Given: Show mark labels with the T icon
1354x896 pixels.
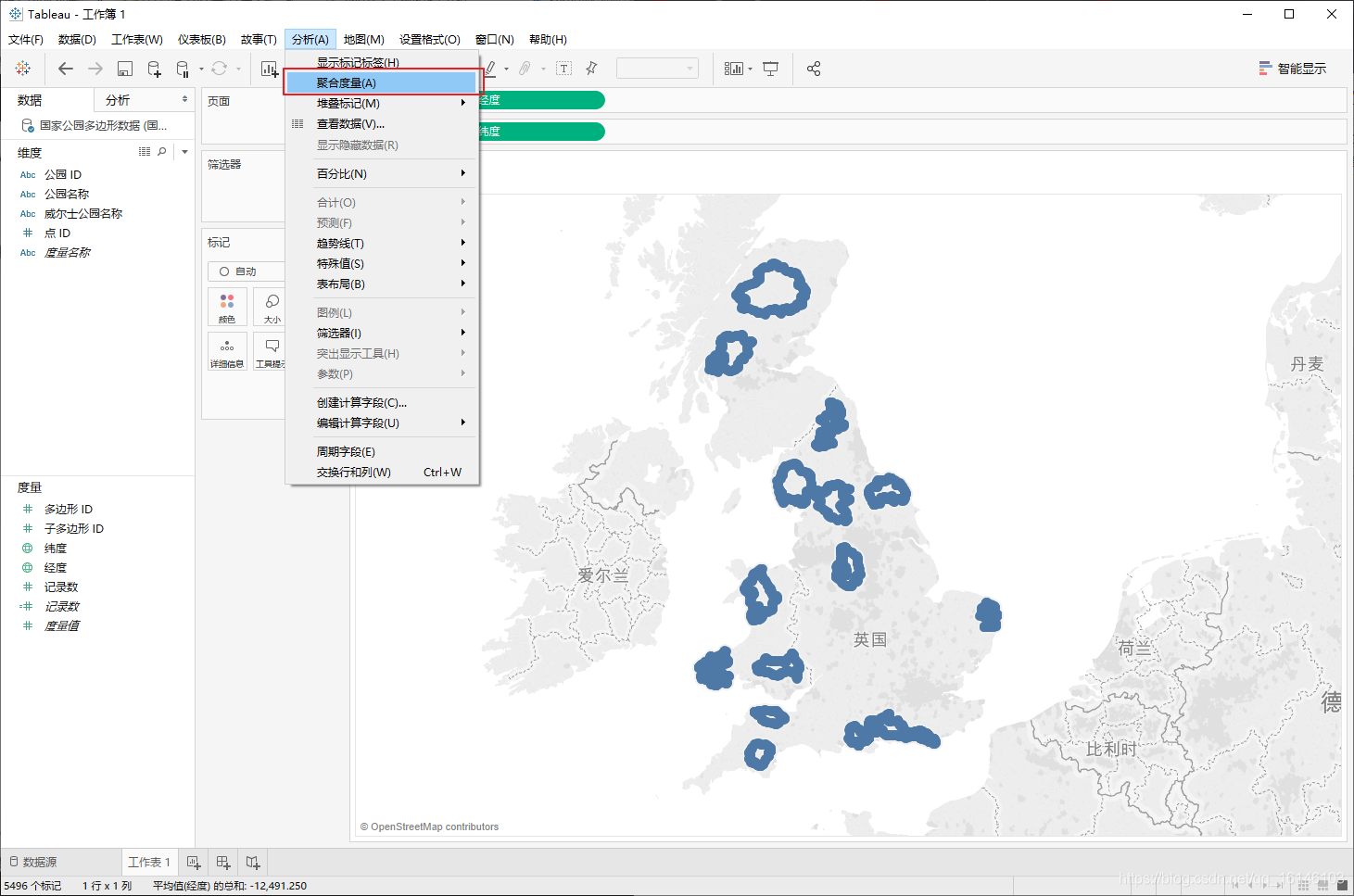Looking at the screenshot, I should coord(563,69).
